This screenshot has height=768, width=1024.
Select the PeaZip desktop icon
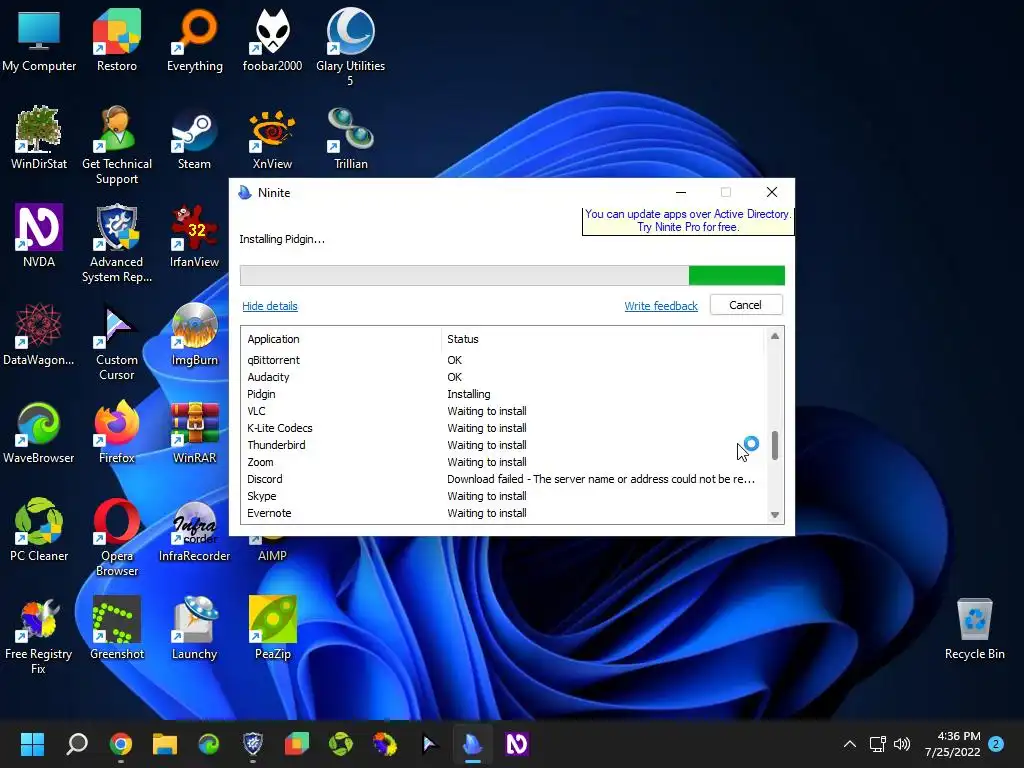tap(272, 628)
